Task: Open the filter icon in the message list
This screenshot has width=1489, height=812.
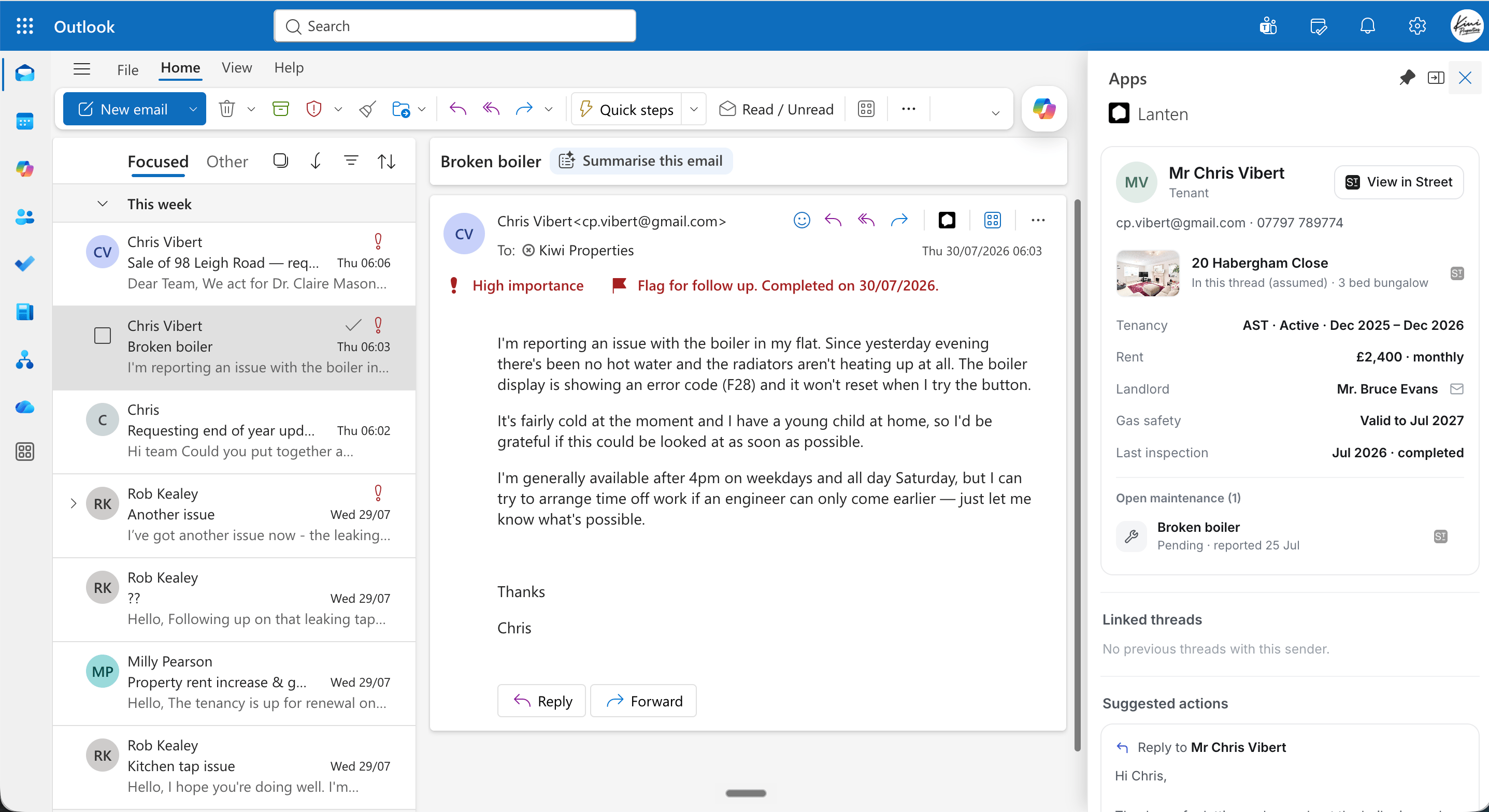Action: [x=351, y=161]
